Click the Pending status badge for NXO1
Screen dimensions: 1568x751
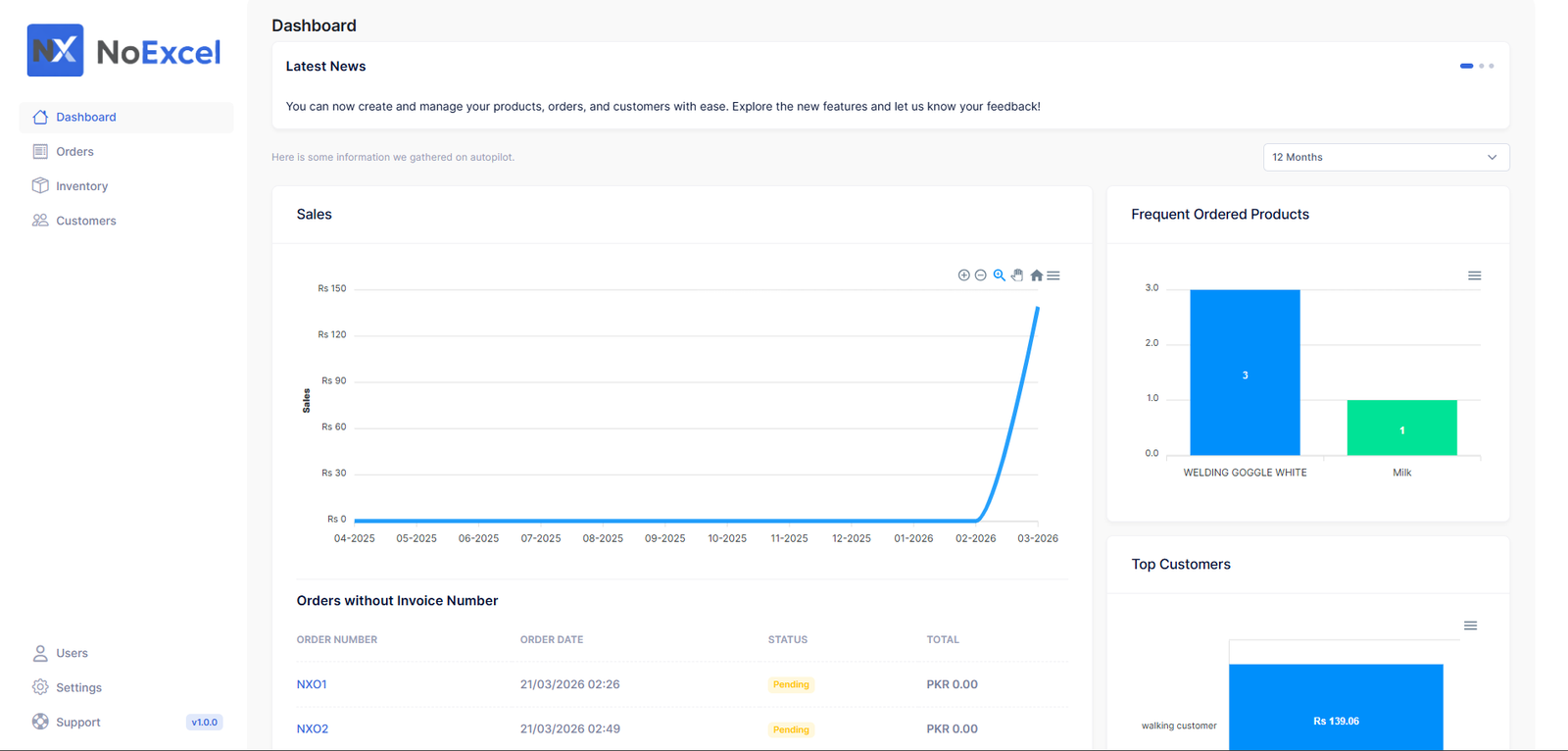(791, 684)
